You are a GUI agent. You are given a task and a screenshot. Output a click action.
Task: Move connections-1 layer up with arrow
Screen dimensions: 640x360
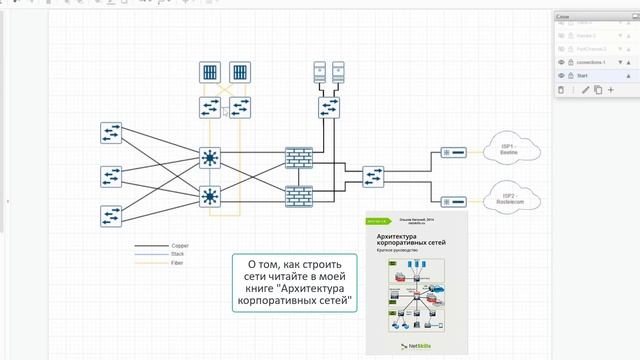(629, 62)
